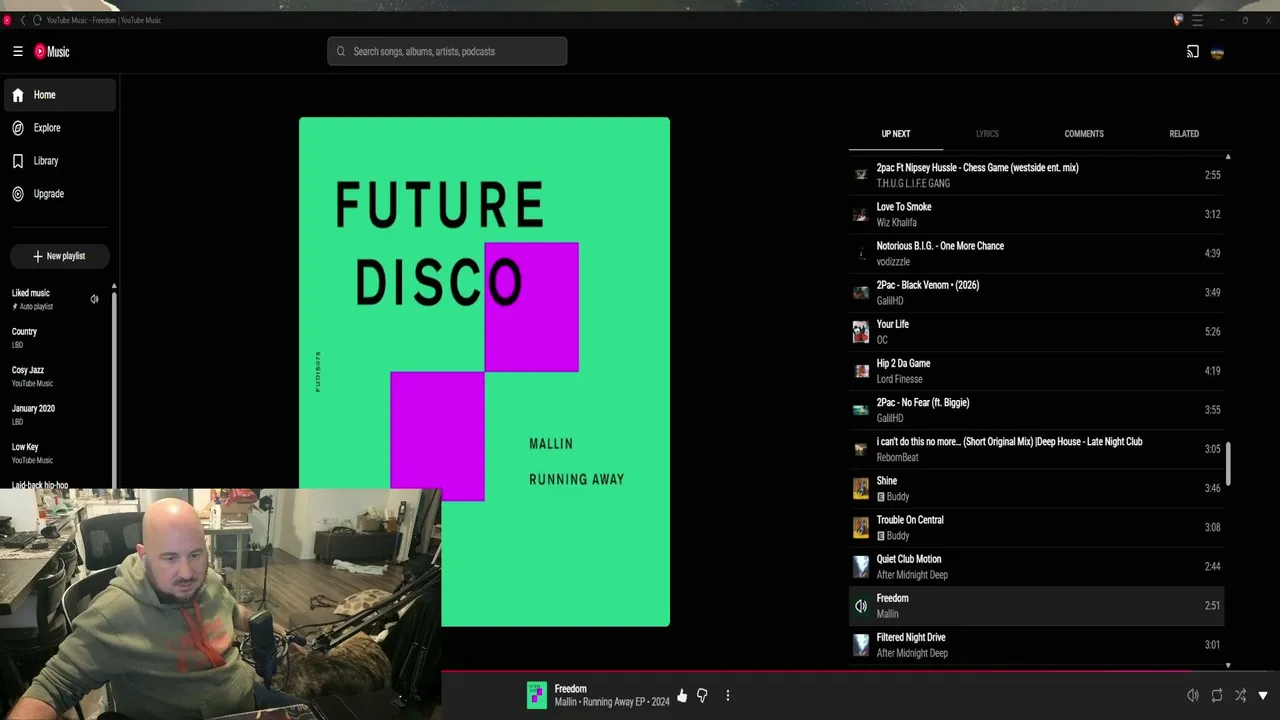1280x720 pixels.
Task: Click the player bar Freedom album thumbnail
Action: [537, 695]
